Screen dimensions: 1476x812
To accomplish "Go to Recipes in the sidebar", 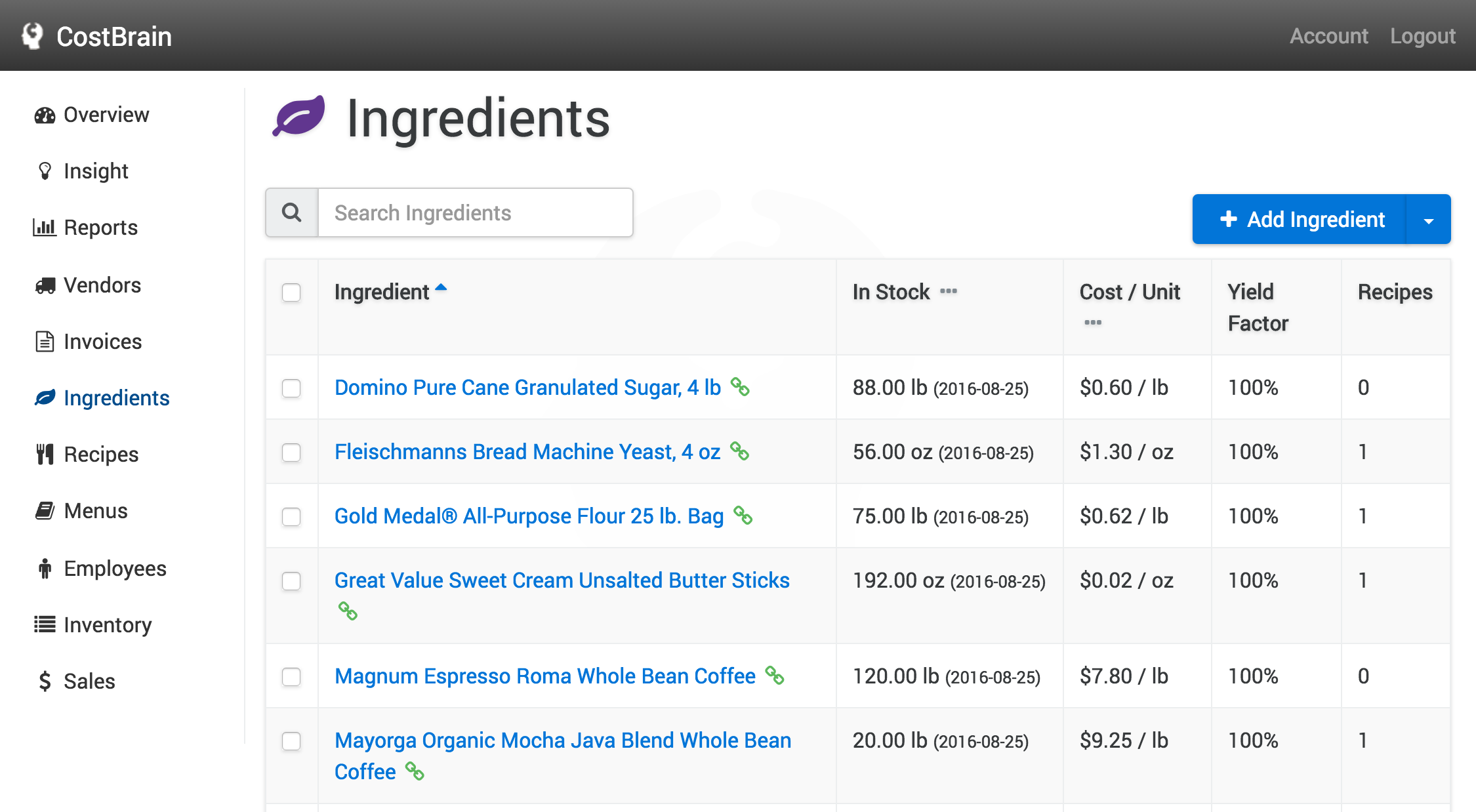I will click(x=100, y=454).
